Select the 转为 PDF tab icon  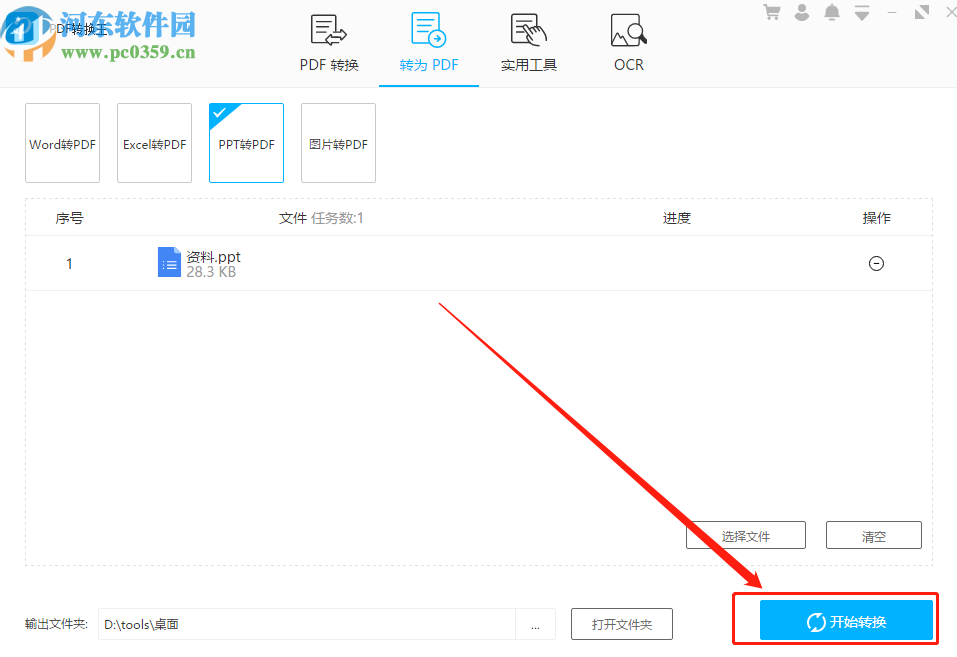pos(428,30)
